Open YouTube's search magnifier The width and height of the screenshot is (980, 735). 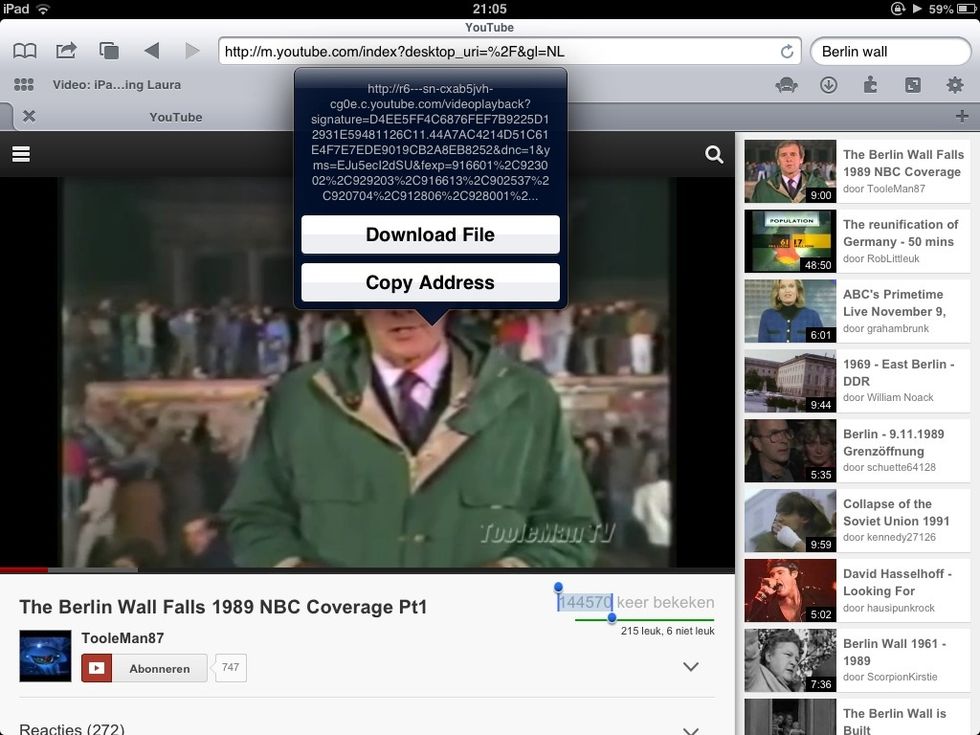pos(714,155)
